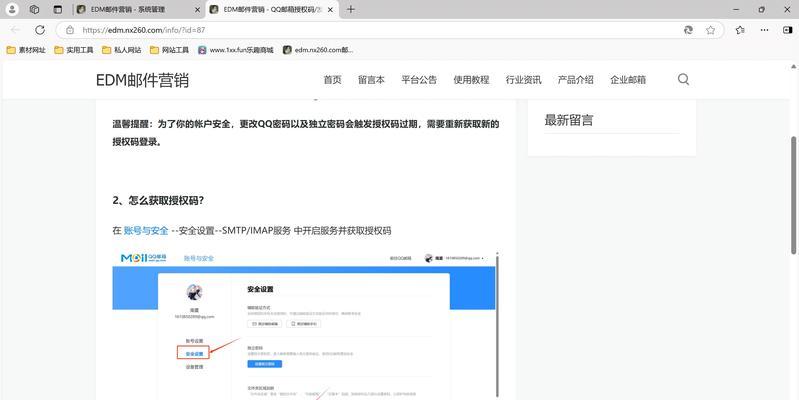Viewport: 799px width, 400px height.
Task: Open a new browser tab
Action: pos(351,10)
